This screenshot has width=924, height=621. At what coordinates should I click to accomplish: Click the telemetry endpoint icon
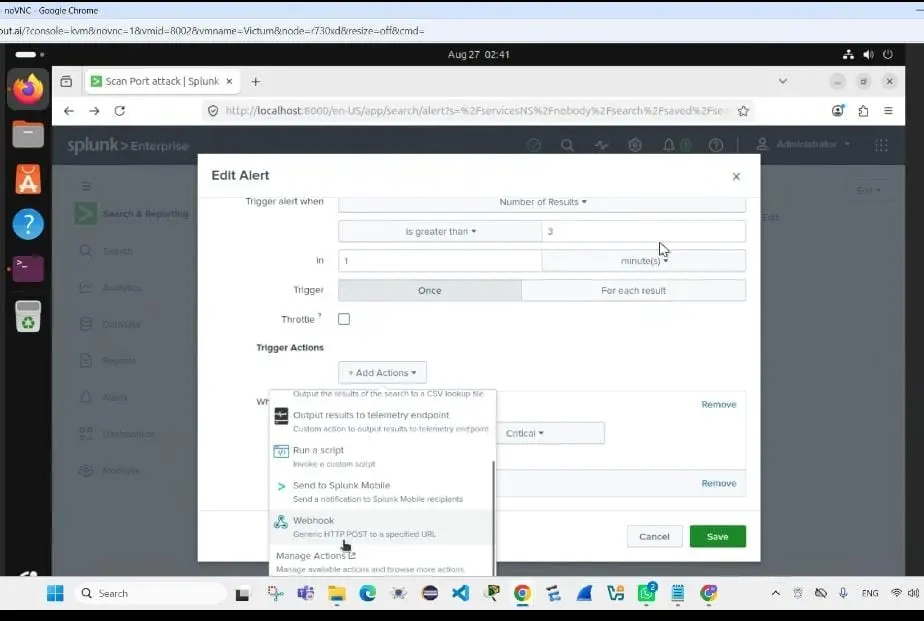(x=281, y=416)
